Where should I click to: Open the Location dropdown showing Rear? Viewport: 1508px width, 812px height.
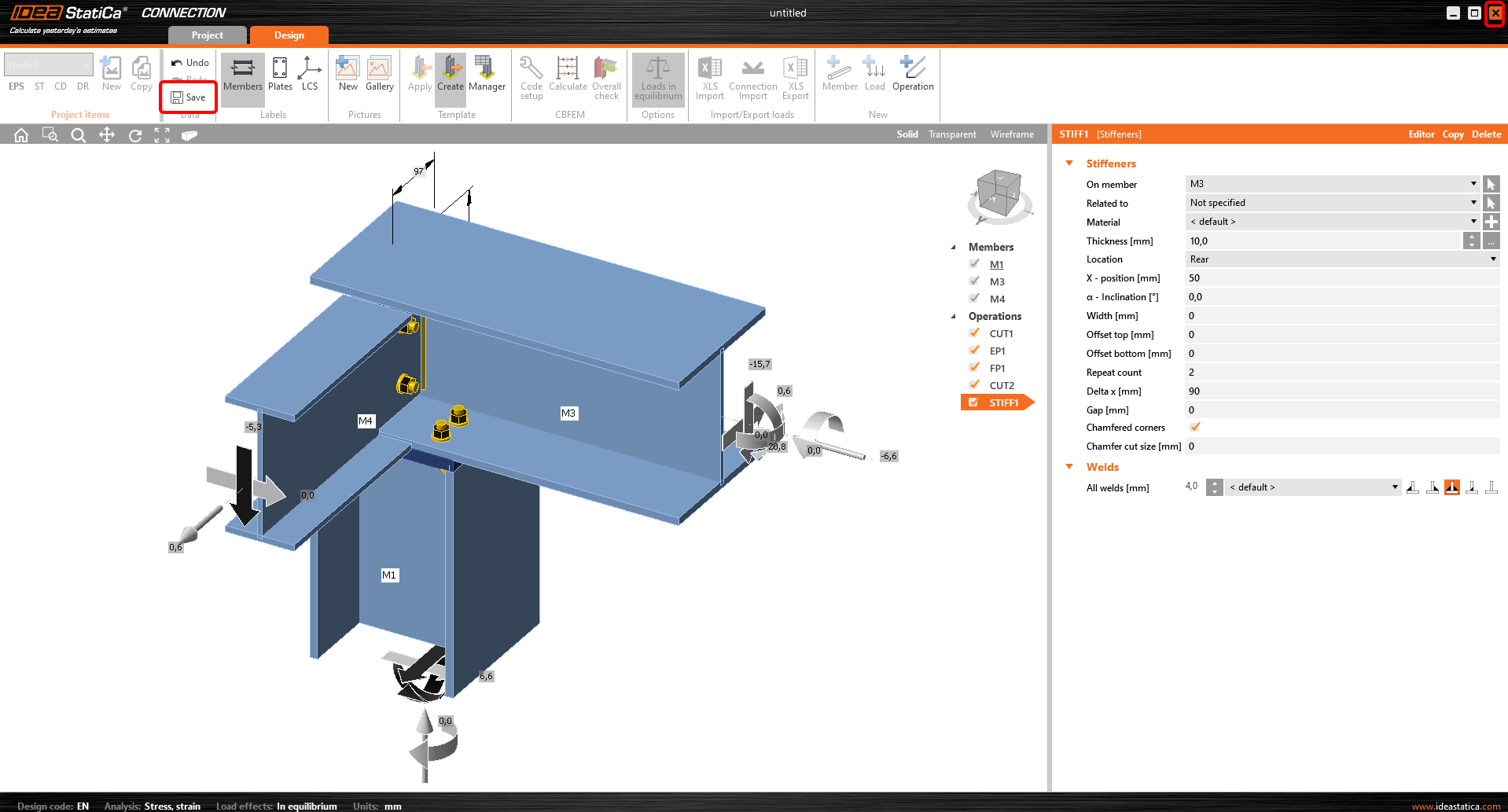pyautogui.click(x=1341, y=259)
